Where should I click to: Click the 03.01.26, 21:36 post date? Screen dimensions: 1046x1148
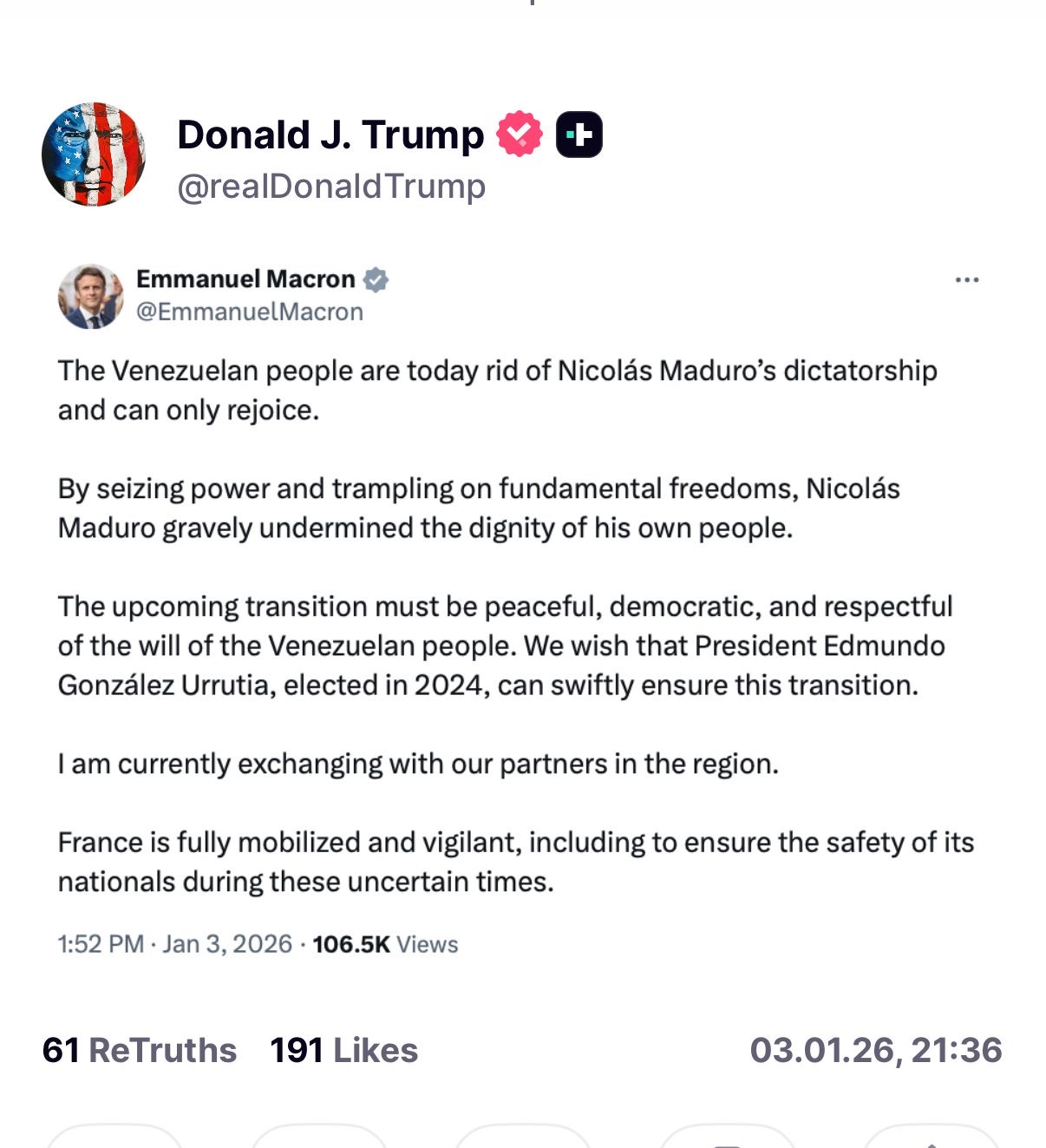pos(875,1050)
